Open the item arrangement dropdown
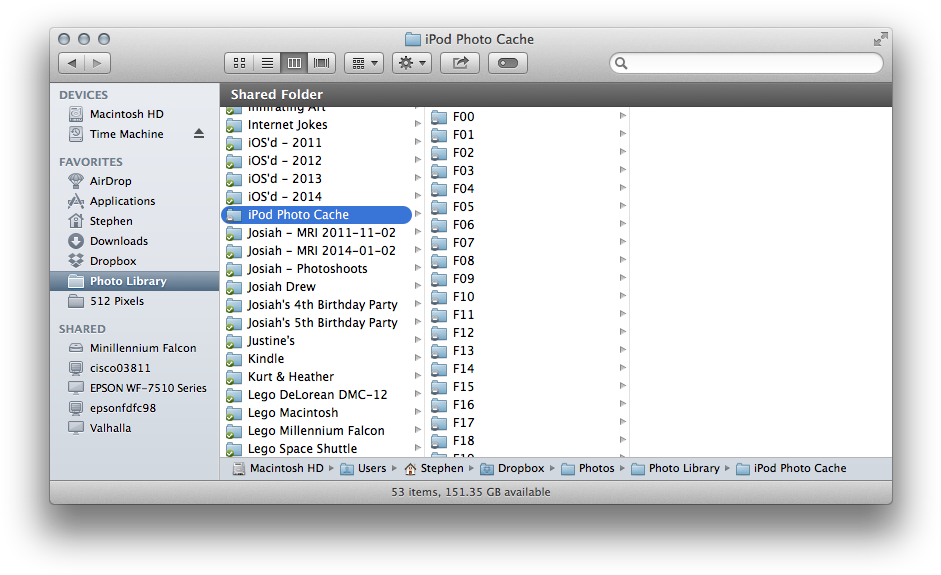 pyautogui.click(x=364, y=63)
